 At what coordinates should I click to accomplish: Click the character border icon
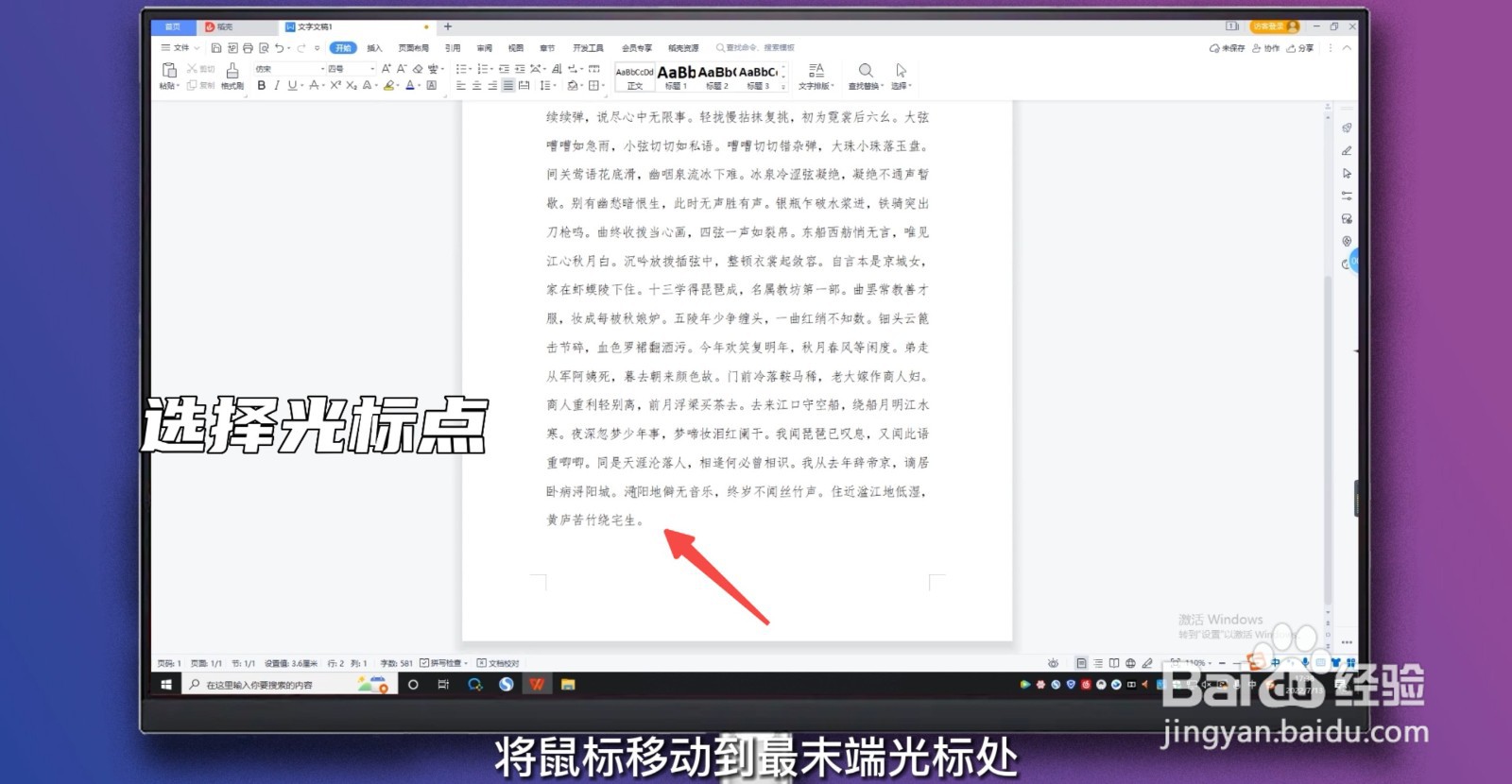pyautogui.click(x=432, y=85)
